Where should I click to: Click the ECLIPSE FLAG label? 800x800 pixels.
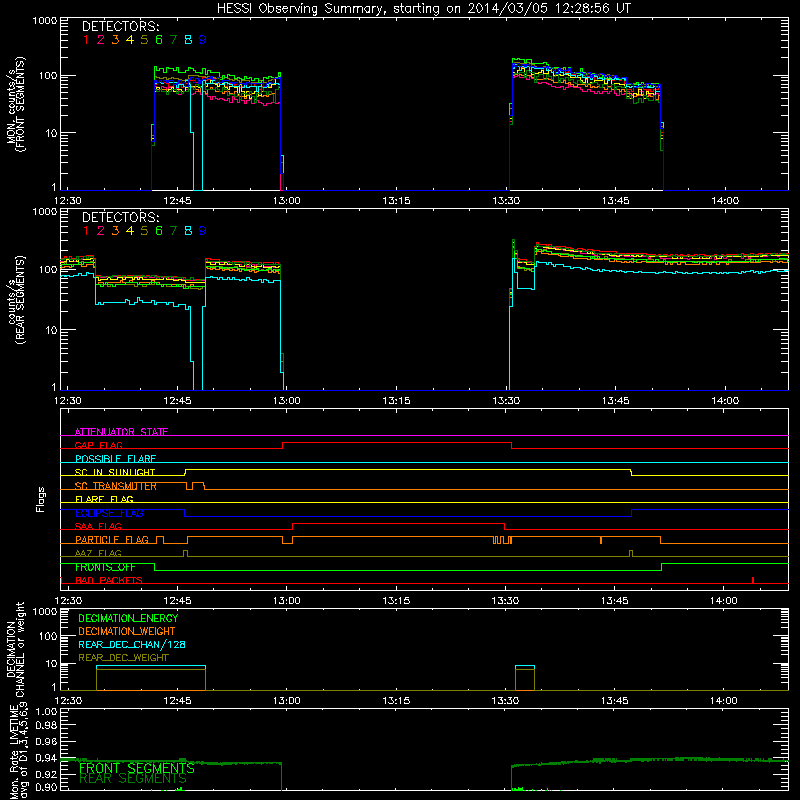(x=109, y=513)
